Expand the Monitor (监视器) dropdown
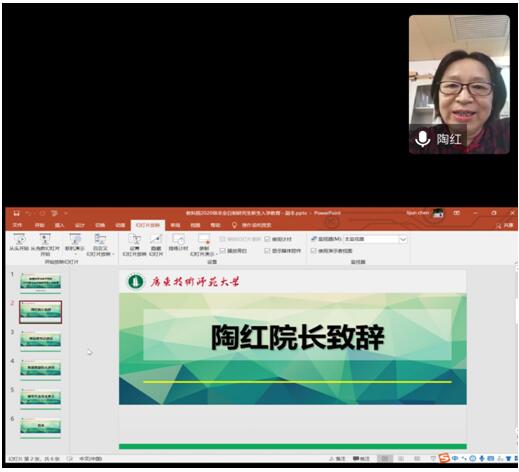This screenshot has width=519, height=472. (403, 239)
